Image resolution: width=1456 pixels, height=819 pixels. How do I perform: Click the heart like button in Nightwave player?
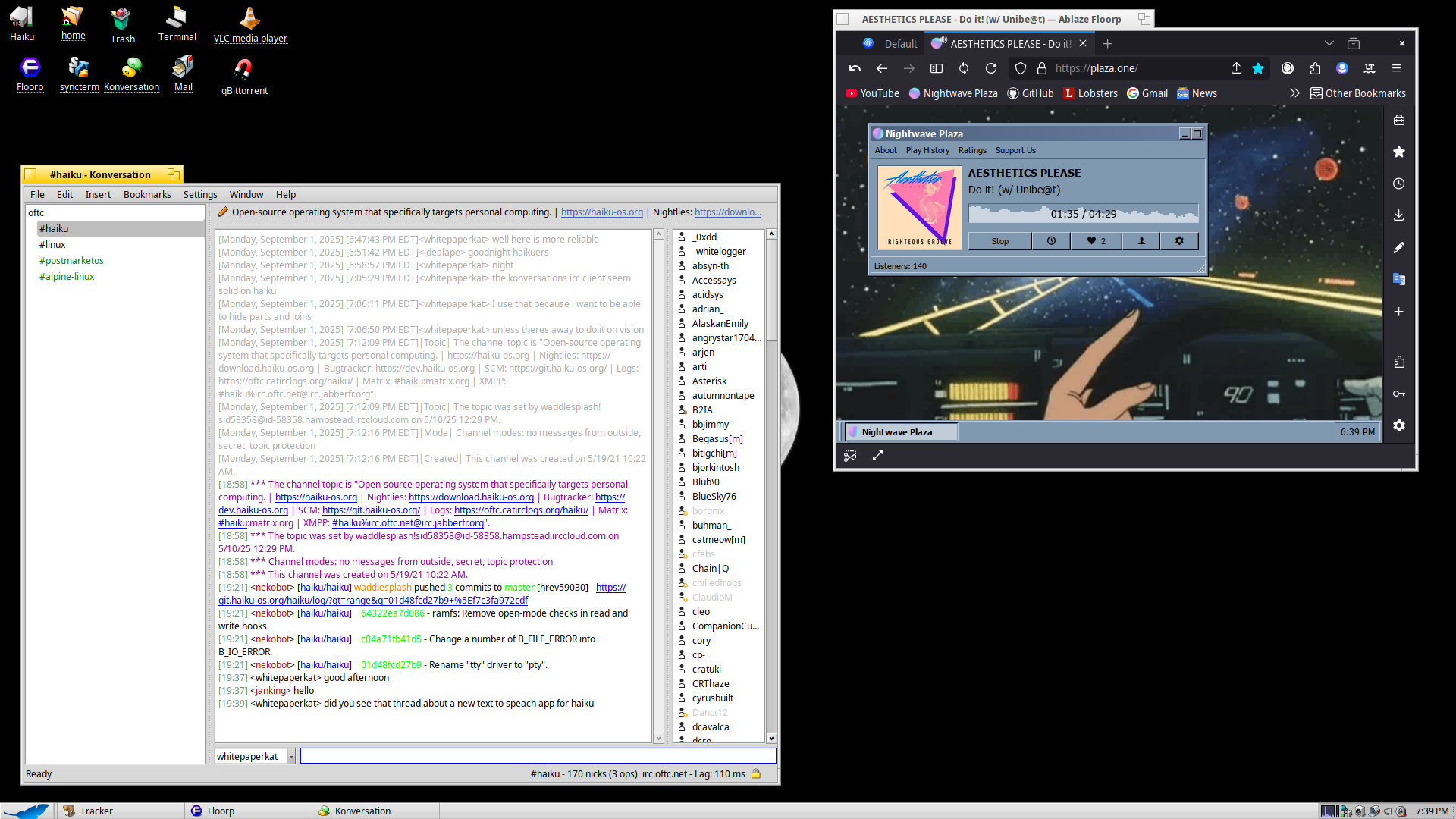point(1096,241)
